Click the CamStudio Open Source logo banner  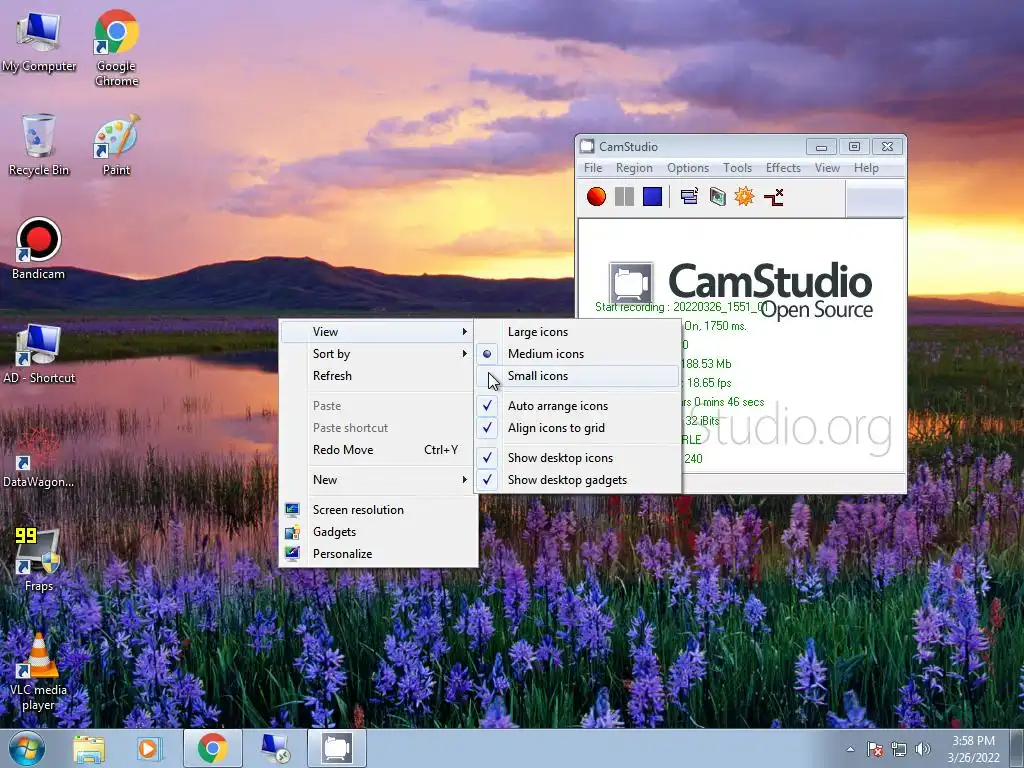(741, 289)
